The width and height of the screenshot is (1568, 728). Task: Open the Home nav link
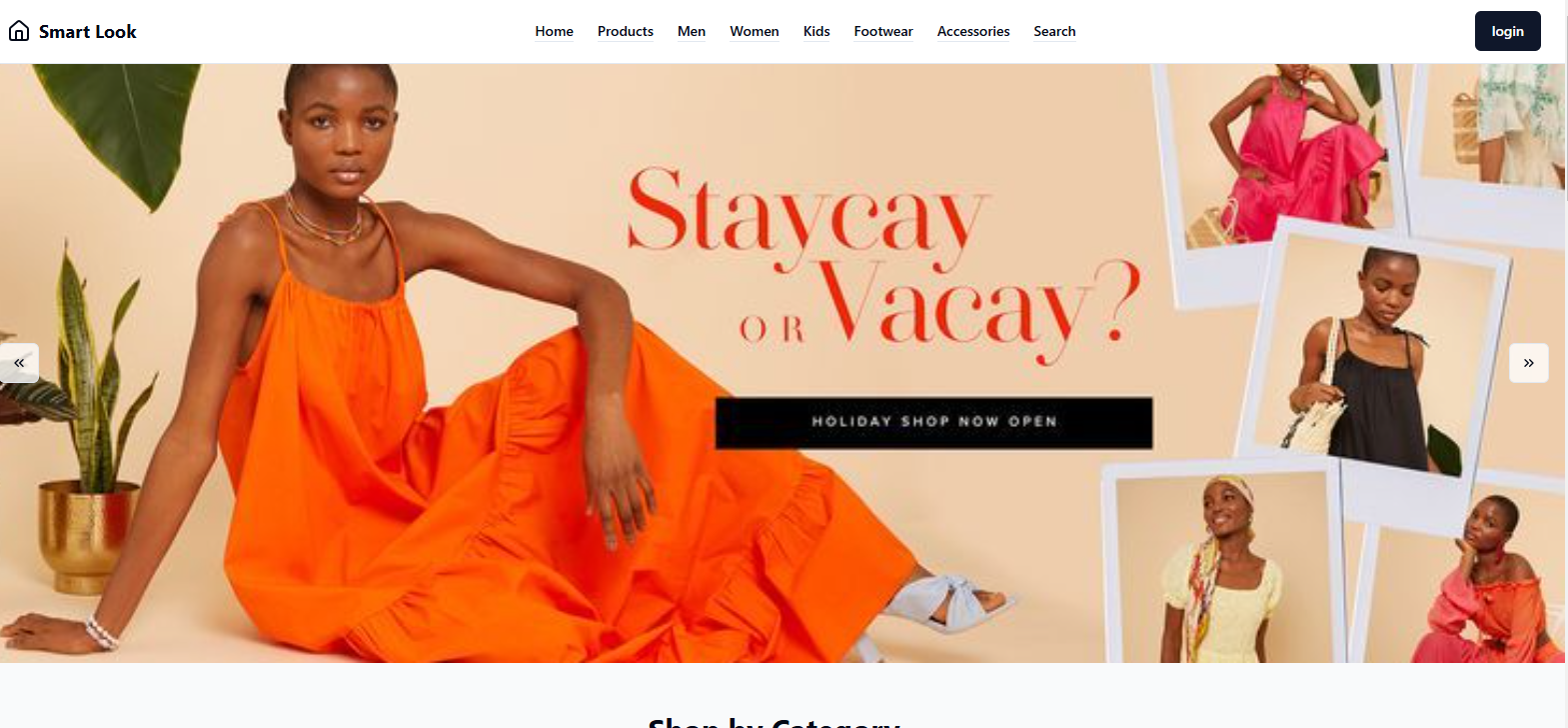pos(554,31)
